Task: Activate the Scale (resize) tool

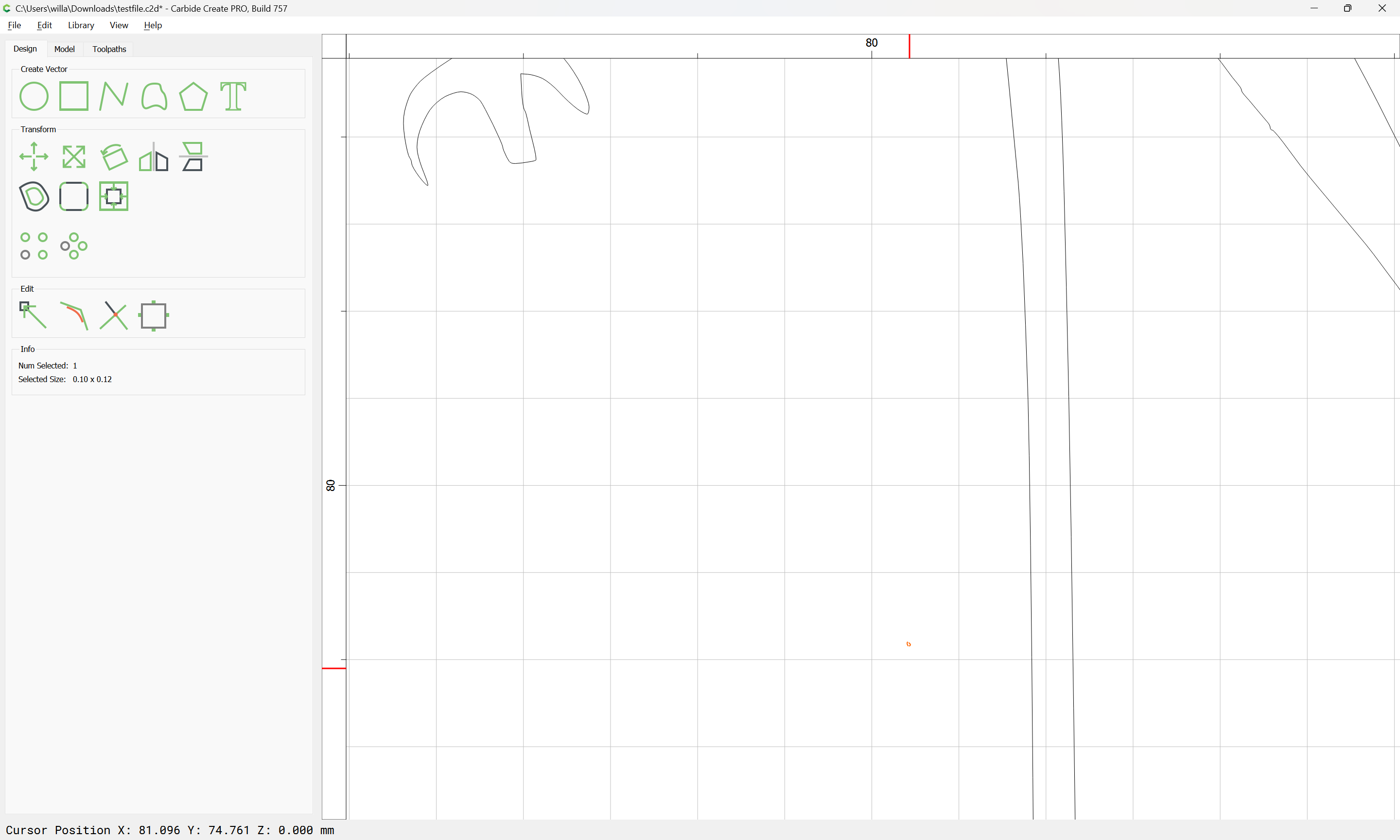Action: pyautogui.click(x=73, y=157)
